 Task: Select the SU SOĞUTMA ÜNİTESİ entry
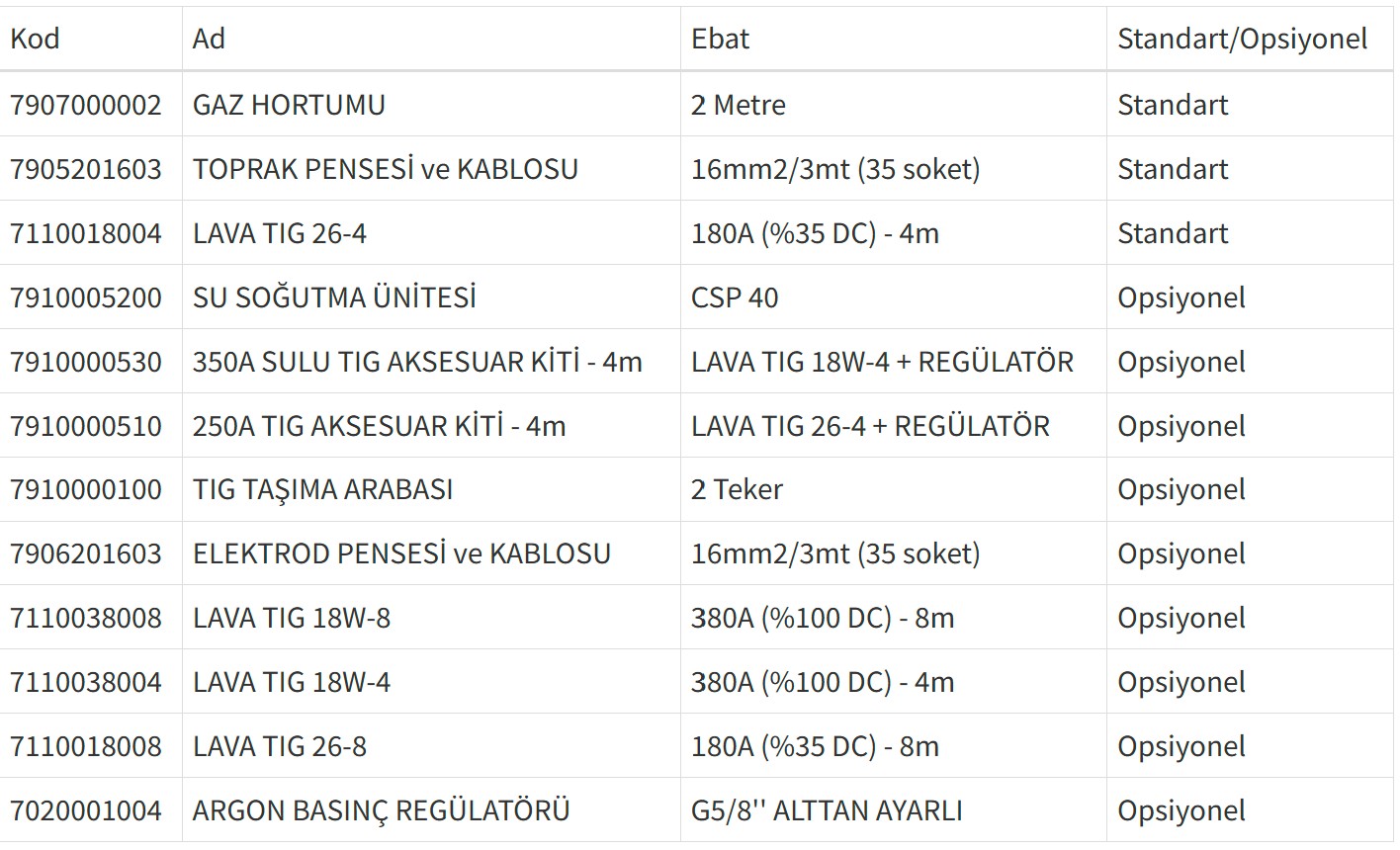[x=334, y=297]
